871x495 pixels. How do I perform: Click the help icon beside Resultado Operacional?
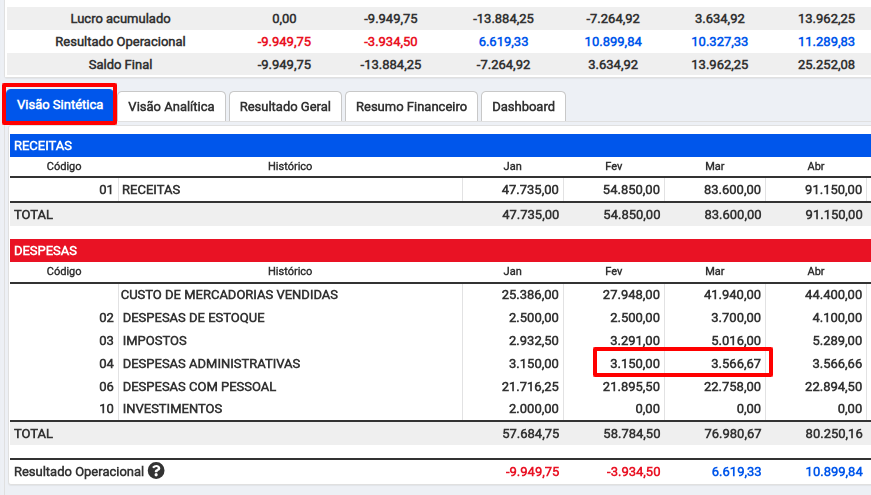(x=156, y=472)
